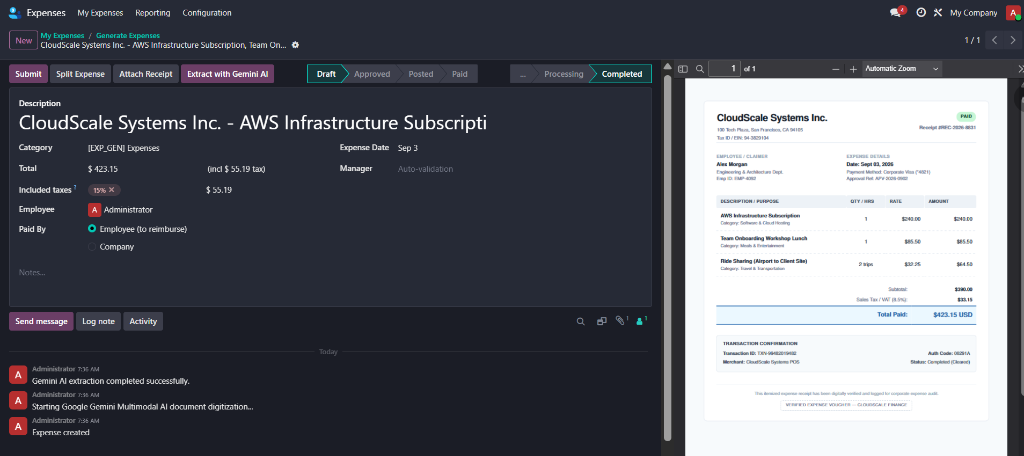The width and height of the screenshot is (1024, 456).
Task: Go to previous record arrow
Action: coord(994,41)
